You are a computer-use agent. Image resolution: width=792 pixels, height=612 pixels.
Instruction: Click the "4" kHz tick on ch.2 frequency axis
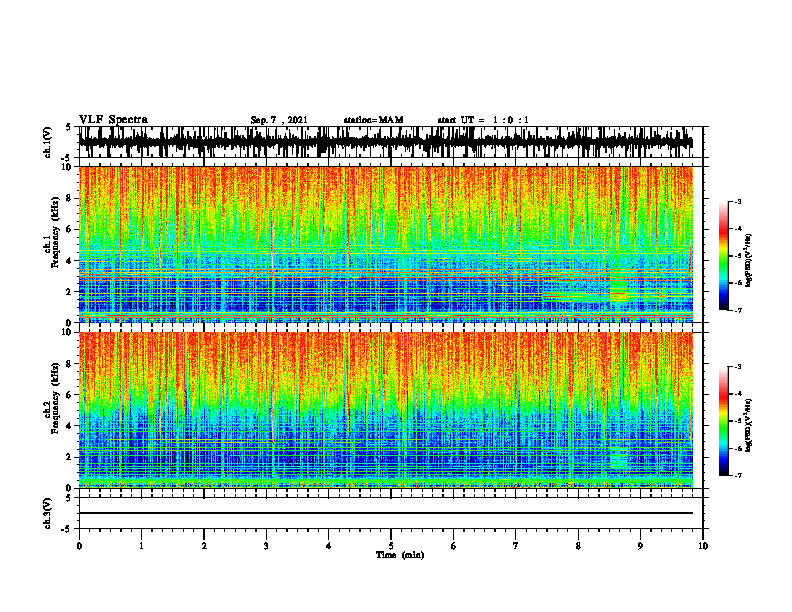click(x=70, y=426)
